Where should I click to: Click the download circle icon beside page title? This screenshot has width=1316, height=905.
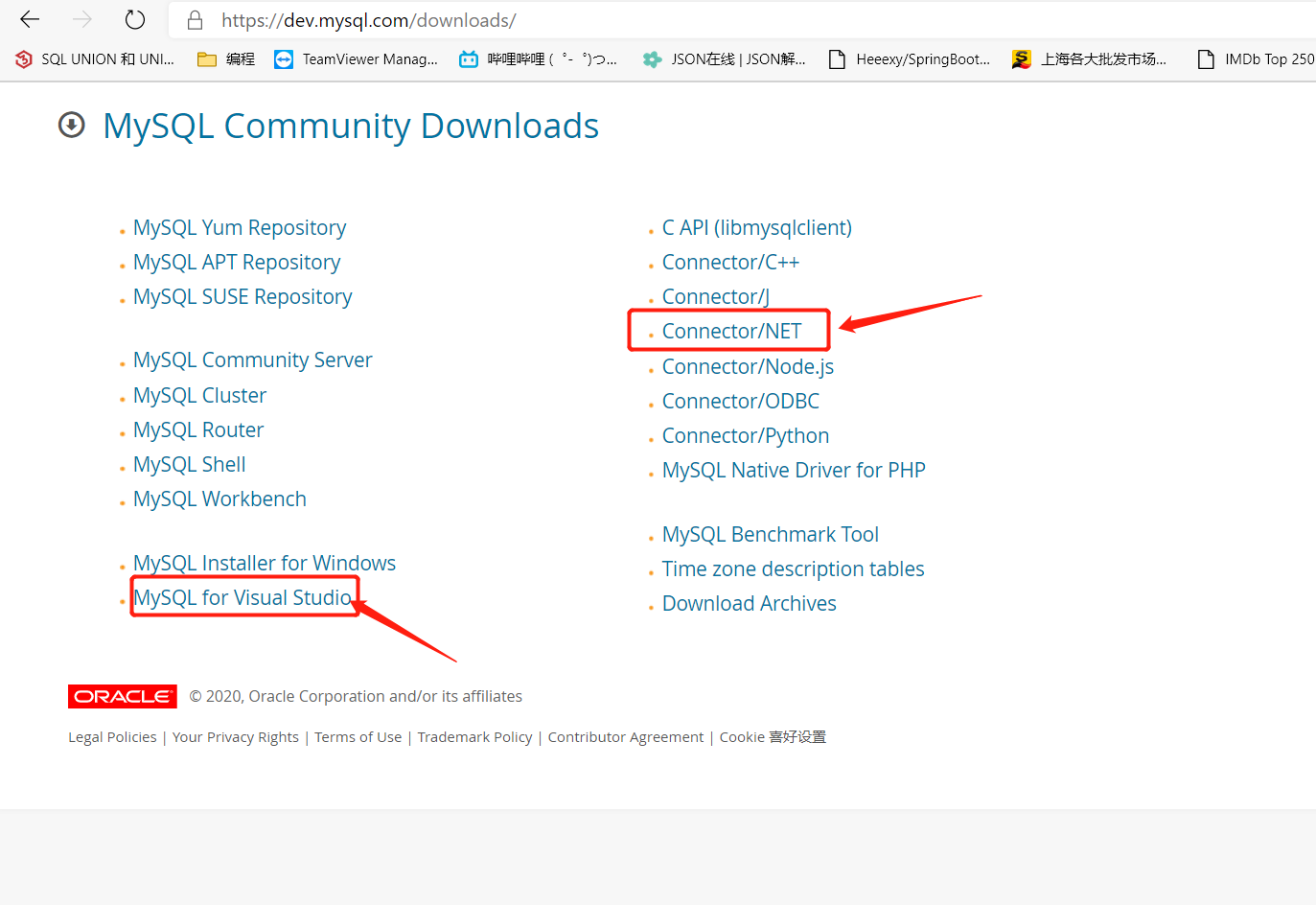click(72, 125)
